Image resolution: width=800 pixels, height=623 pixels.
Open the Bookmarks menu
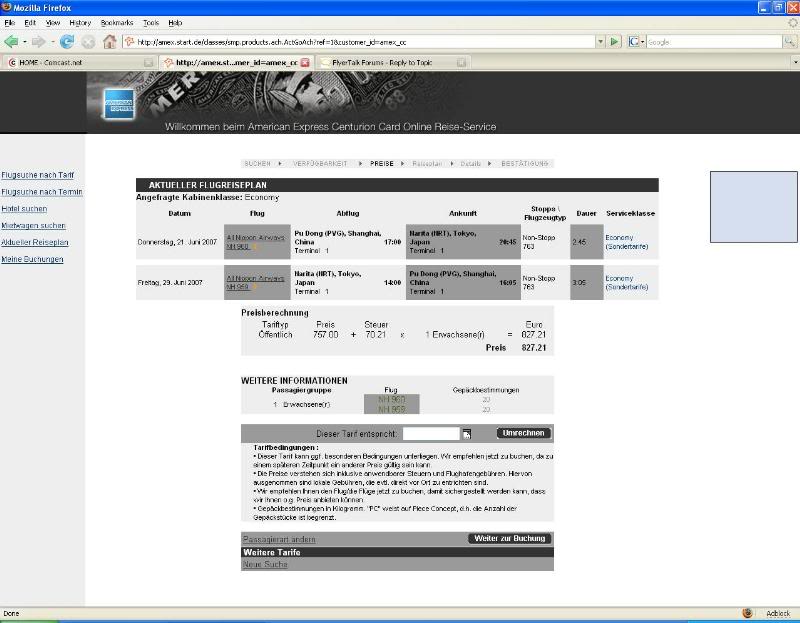point(117,22)
